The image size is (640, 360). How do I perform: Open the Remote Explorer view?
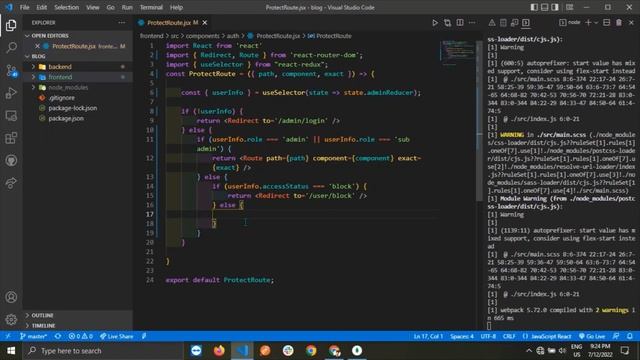(x=11, y=116)
